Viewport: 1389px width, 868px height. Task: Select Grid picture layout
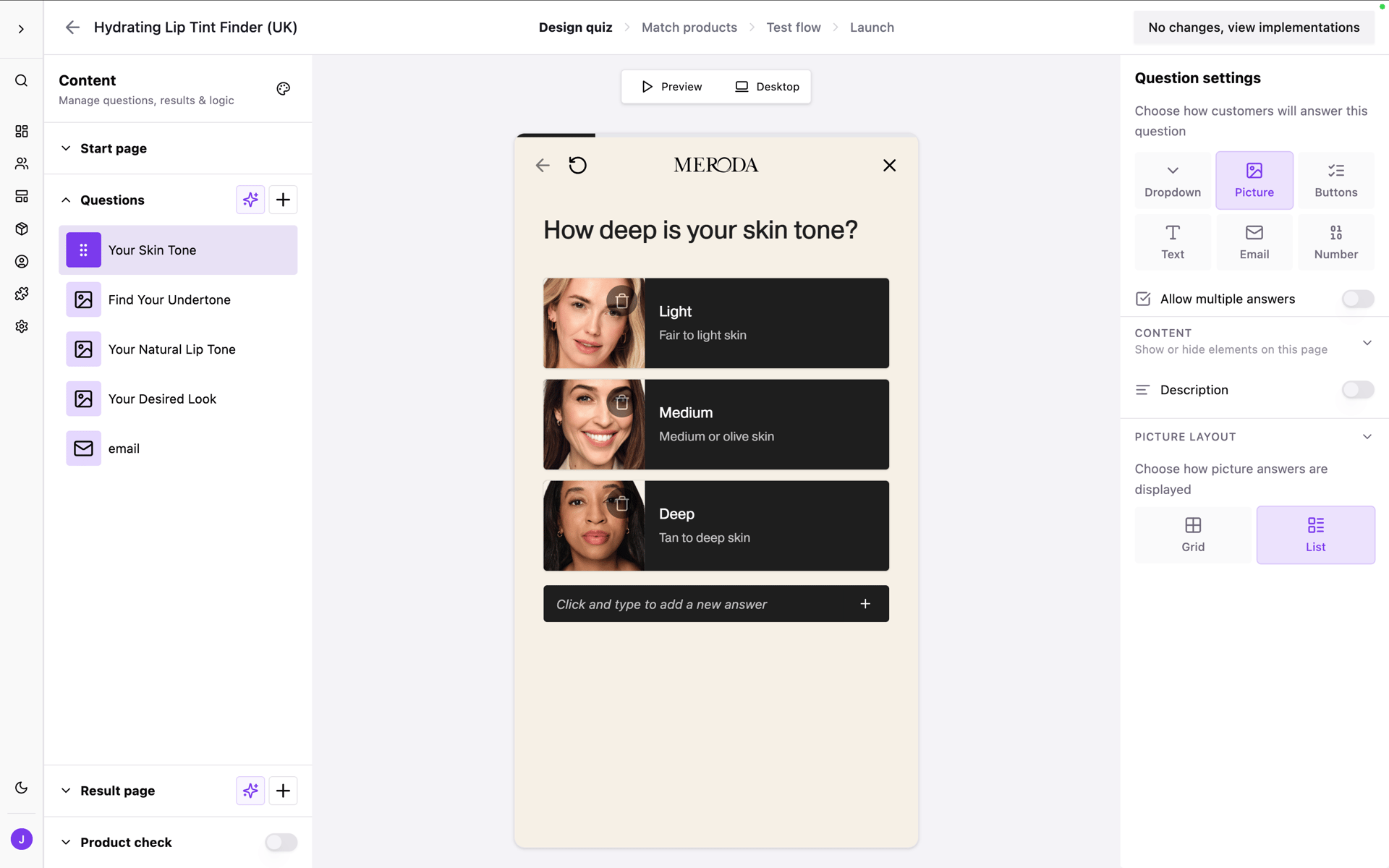click(1192, 535)
